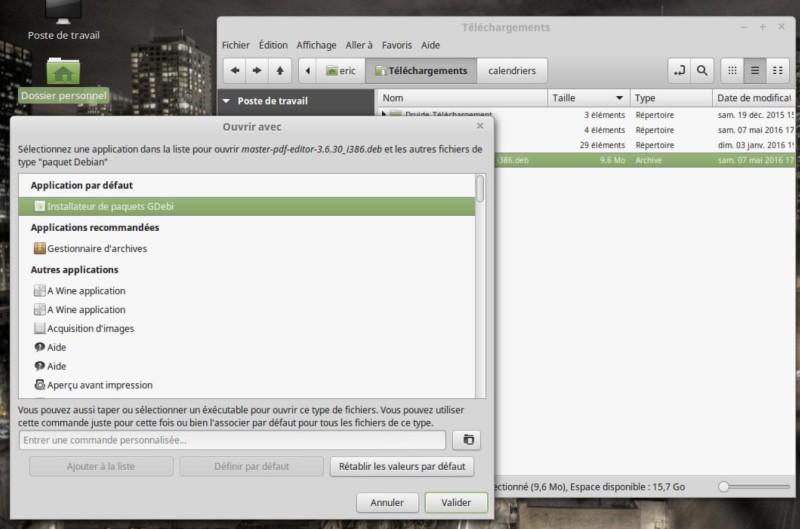This screenshot has height=529, width=800.
Task: Click the Valider button
Action: pyautogui.click(x=455, y=502)
